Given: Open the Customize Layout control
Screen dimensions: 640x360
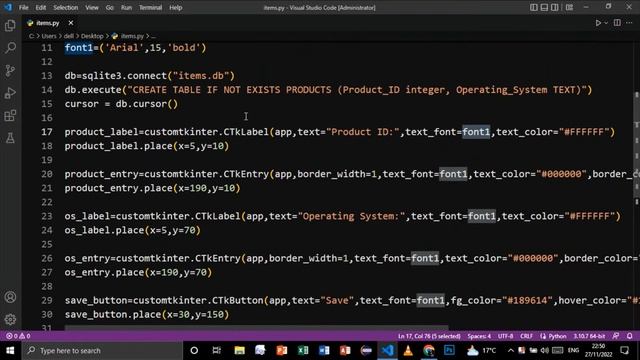Looking at the screenshot, I should point(569,7).
